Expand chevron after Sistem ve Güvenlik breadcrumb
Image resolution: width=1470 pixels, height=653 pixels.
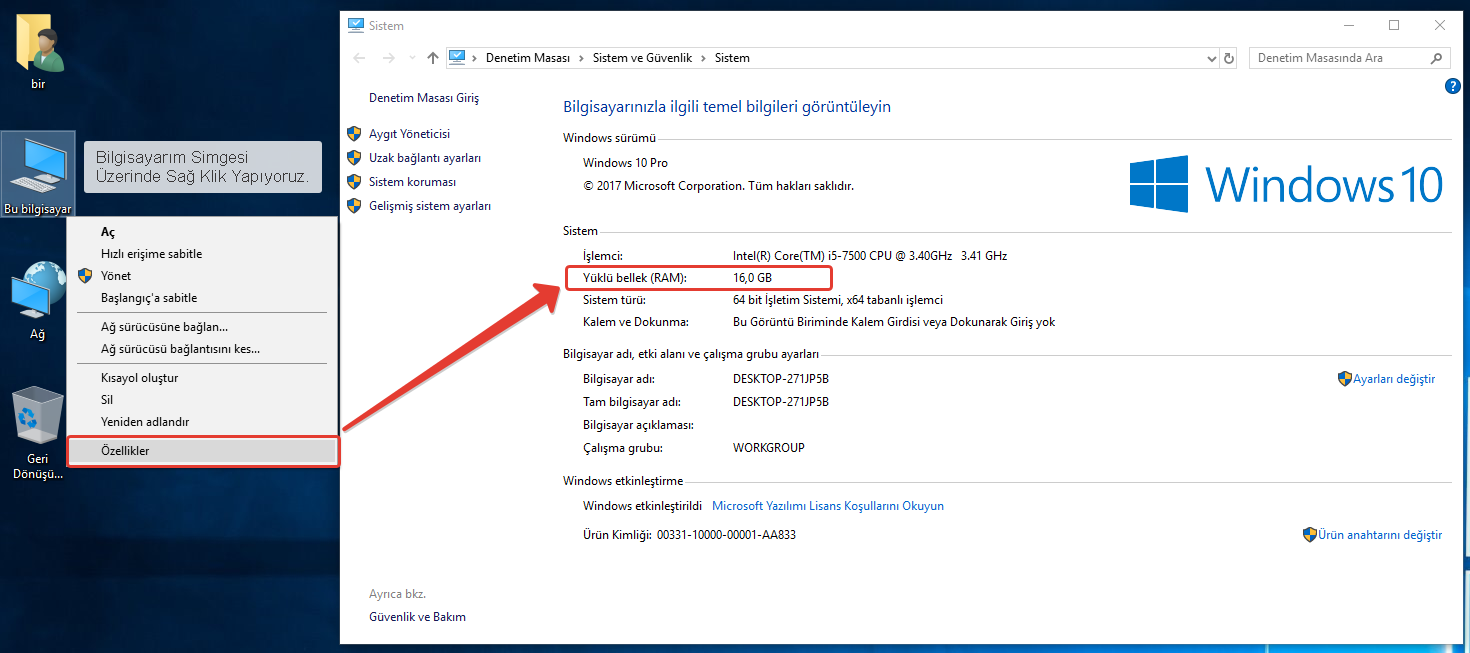[x=704, y=58]
